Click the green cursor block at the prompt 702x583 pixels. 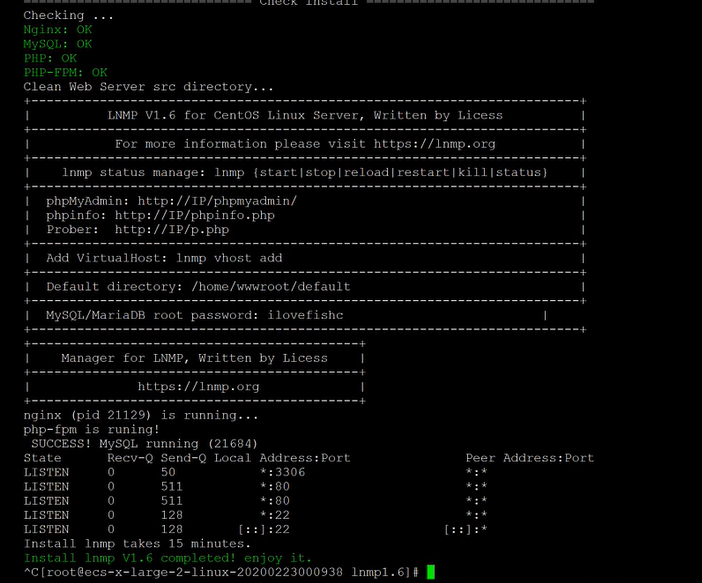(x=431, y=572)
